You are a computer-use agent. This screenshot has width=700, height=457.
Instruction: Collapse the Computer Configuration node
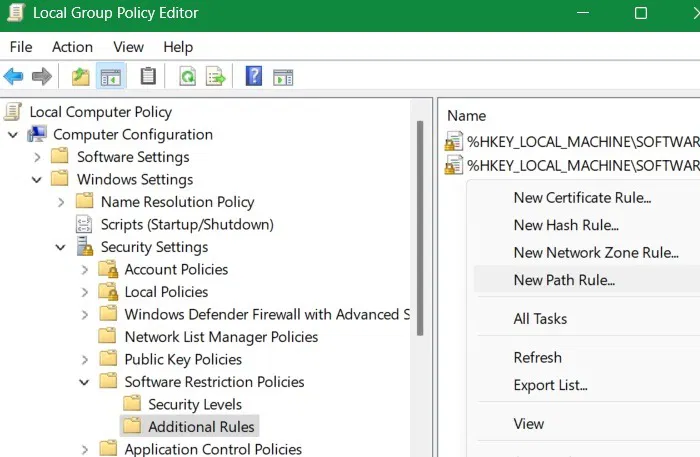(13, 135)
